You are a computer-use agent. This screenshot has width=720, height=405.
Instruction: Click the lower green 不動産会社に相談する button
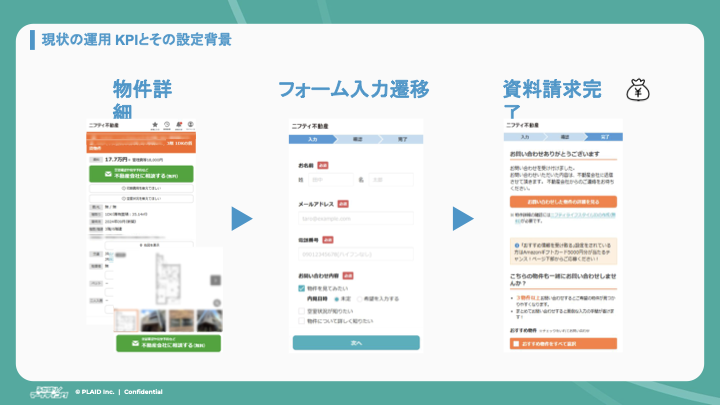tap(169, 343)
